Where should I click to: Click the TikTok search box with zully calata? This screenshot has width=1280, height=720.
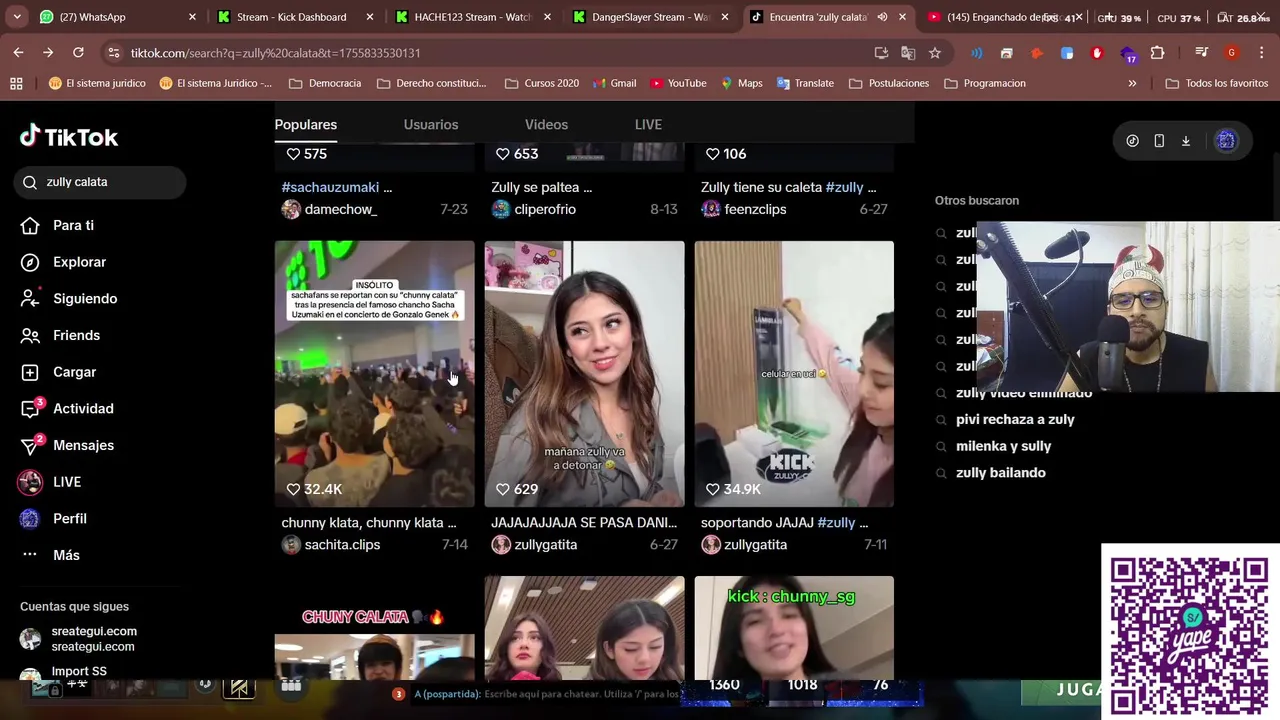100,182
